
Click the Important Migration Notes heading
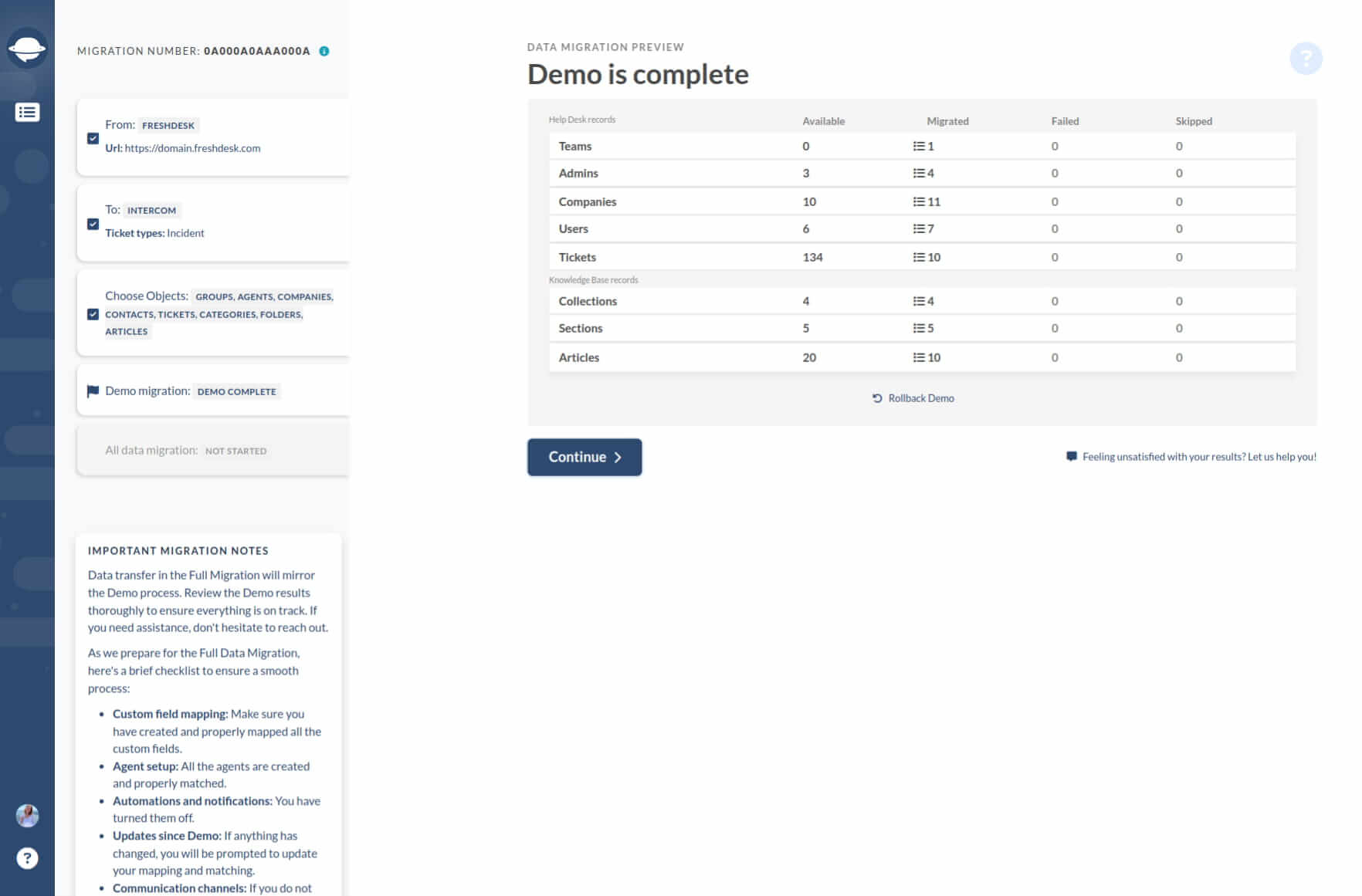(x=178, y=550)
